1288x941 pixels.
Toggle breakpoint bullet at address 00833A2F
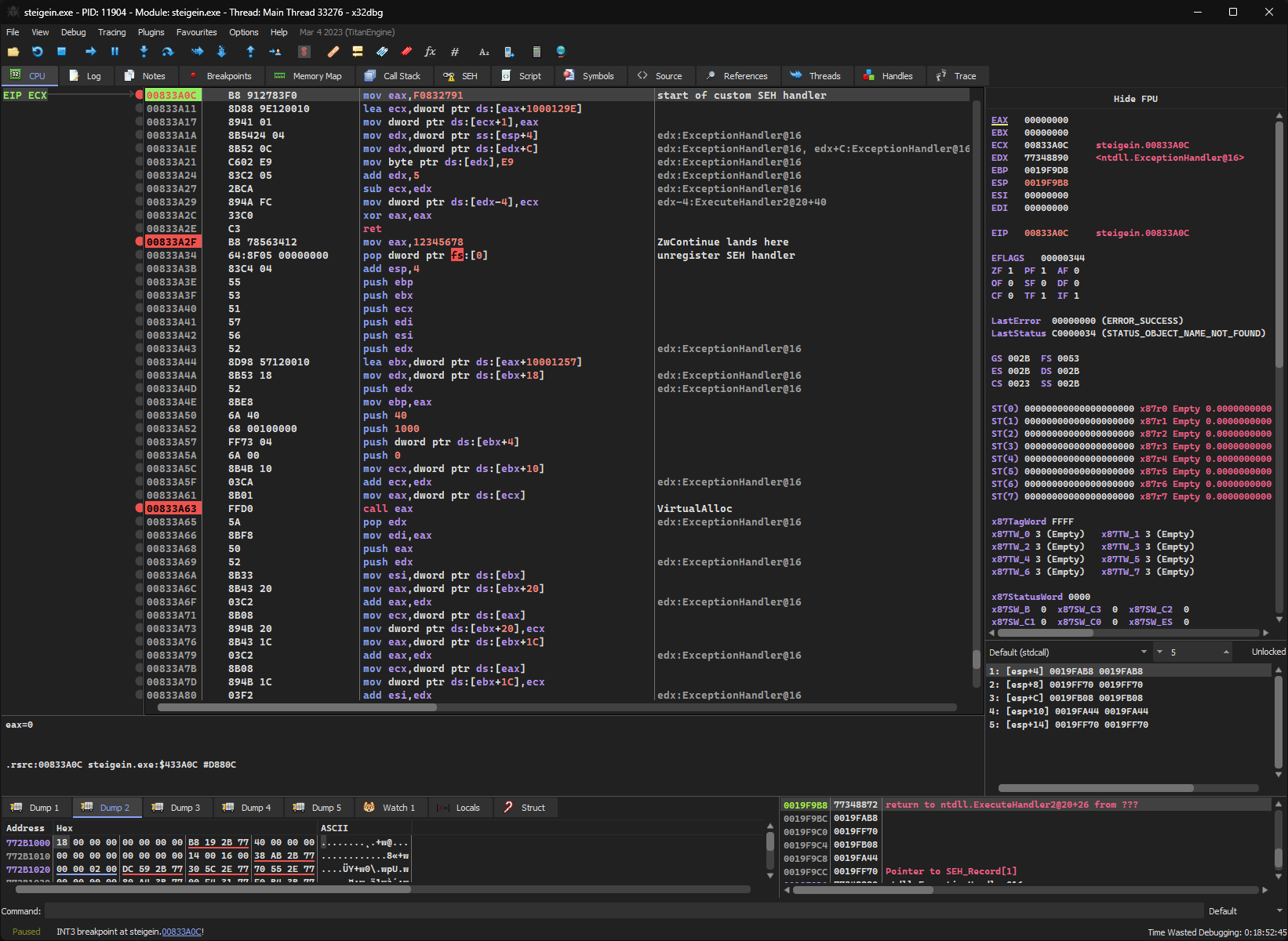139,242
